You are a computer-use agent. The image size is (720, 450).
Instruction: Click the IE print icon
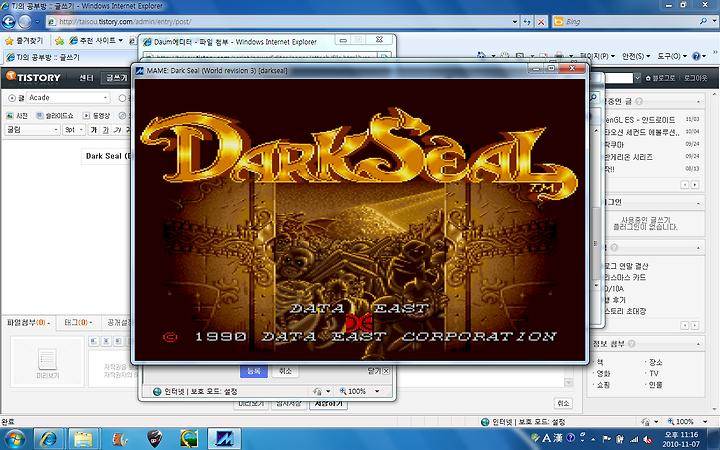click(x=559, y=56)
